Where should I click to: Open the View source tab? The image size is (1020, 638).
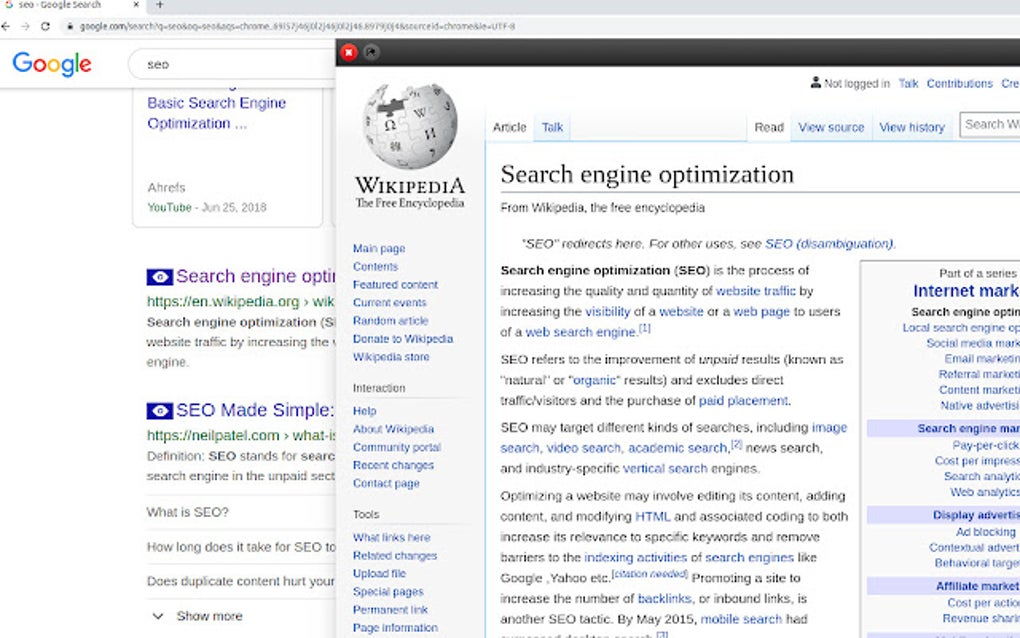831,127
